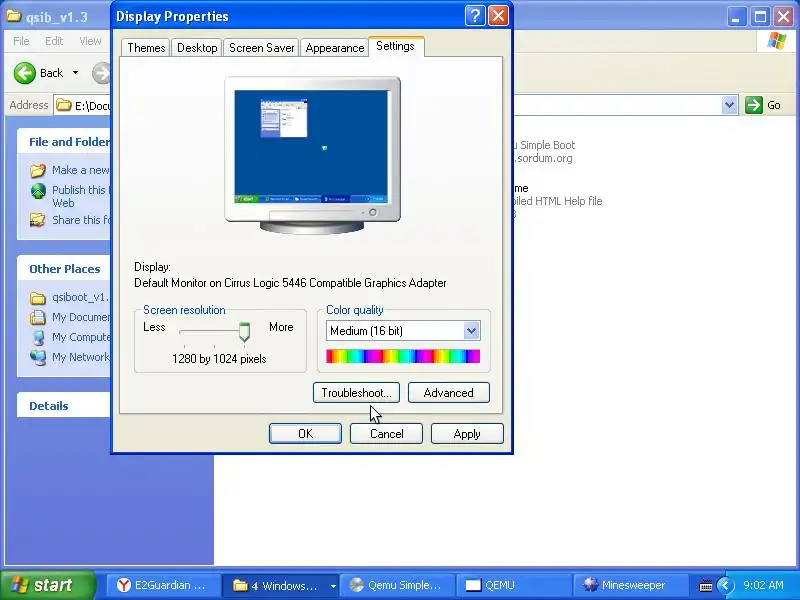This screenshot has height=600, width=800.
Task: Click the My Computer icon in Other Places
Action: pos(38,337)
